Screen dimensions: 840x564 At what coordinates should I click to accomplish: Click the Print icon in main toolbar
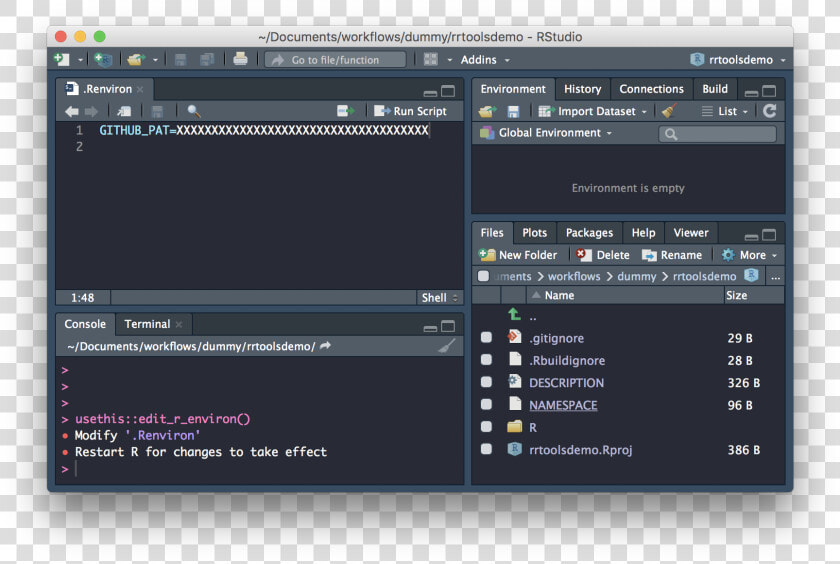point(240,59)
